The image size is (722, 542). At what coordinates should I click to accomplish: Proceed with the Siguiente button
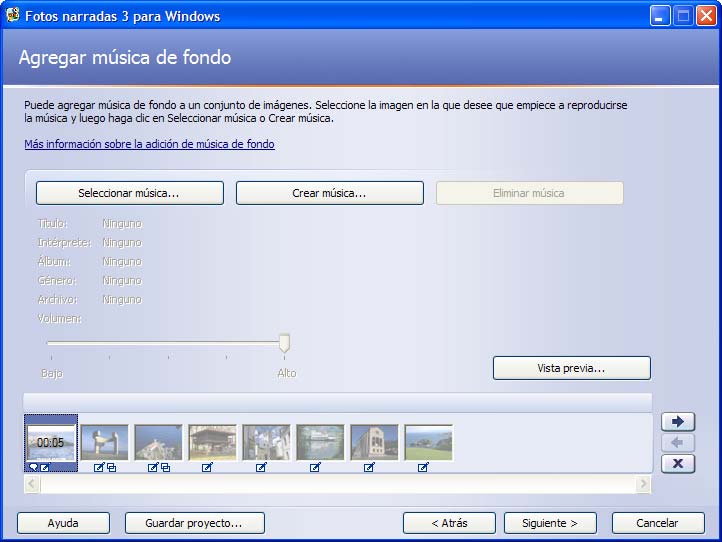tap(550, 523)
